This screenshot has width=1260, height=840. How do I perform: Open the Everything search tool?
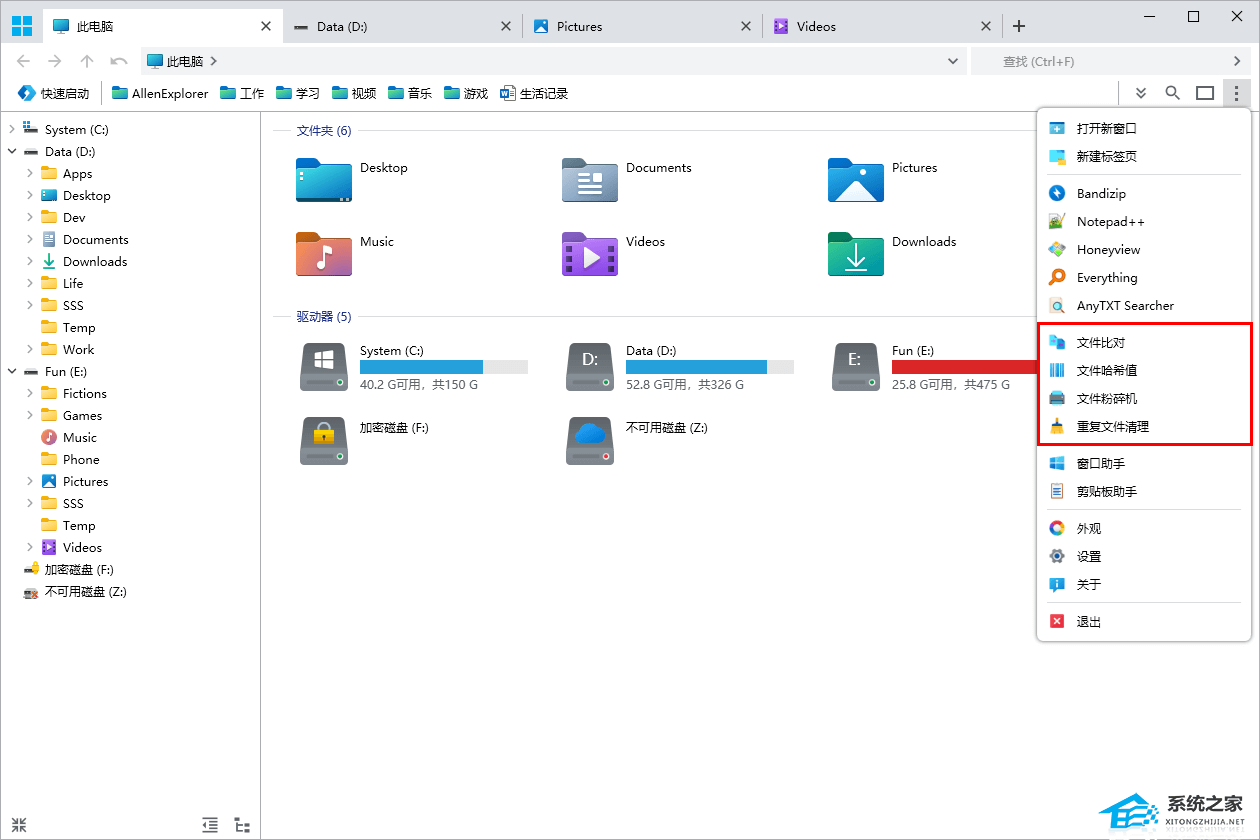click(1106, 277)
